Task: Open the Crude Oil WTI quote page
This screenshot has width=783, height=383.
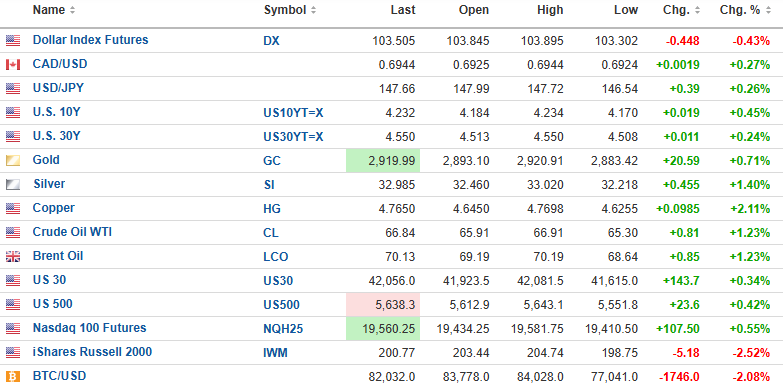Action: tap(72, 232)
